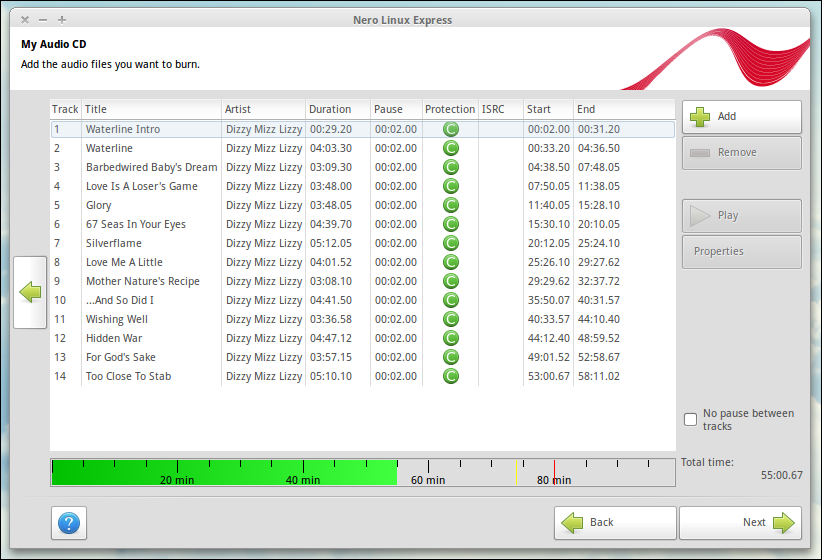Click protection icon for 67 Seas In Your Eyes

pyautogui.click(x=450, y=224)
